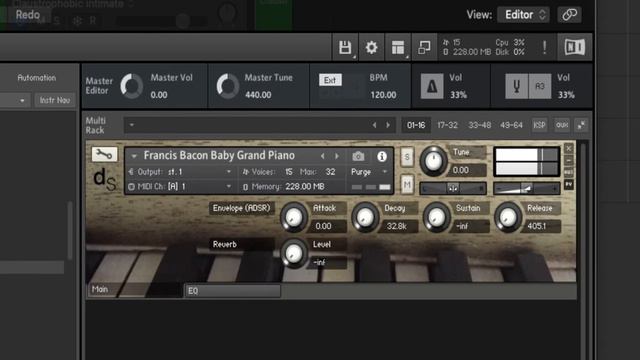Open the Purge dropdown menu

click(x=369, y=172)
